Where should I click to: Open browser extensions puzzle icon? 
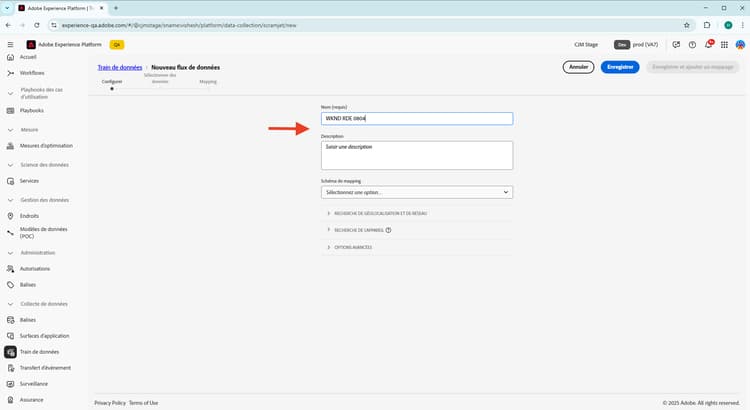coord(707,25)
